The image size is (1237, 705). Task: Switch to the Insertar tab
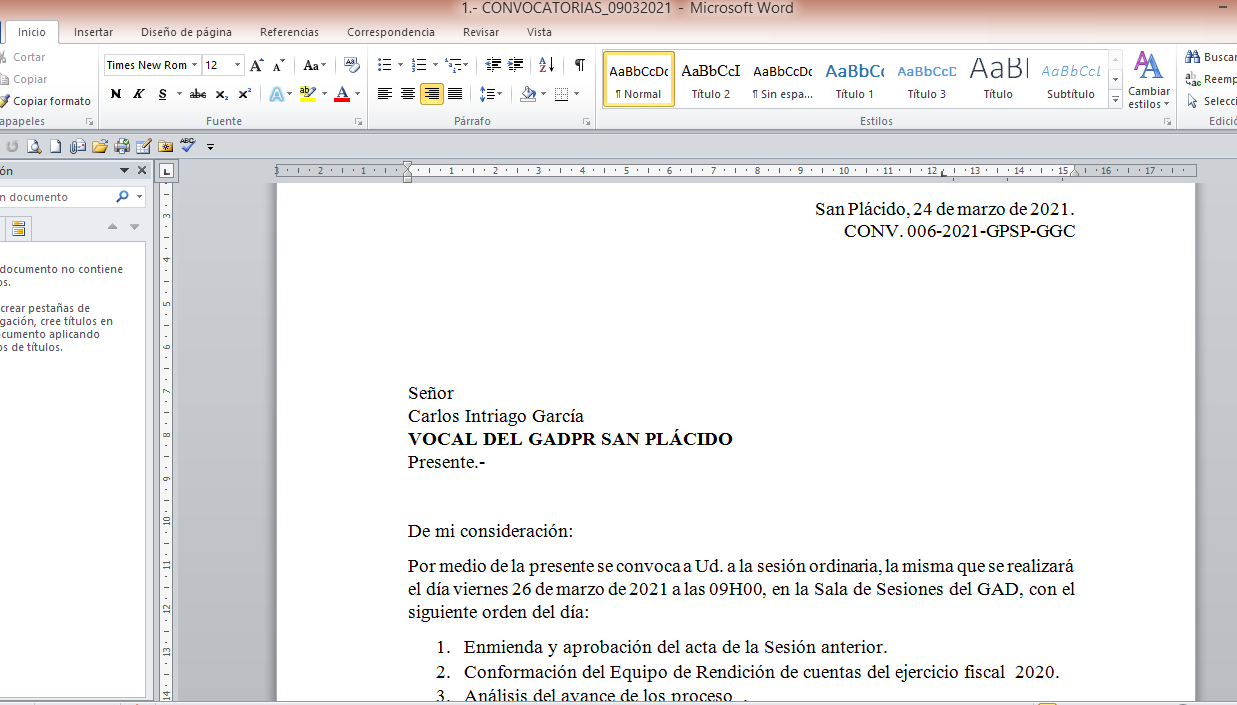[x=93, y=32]
